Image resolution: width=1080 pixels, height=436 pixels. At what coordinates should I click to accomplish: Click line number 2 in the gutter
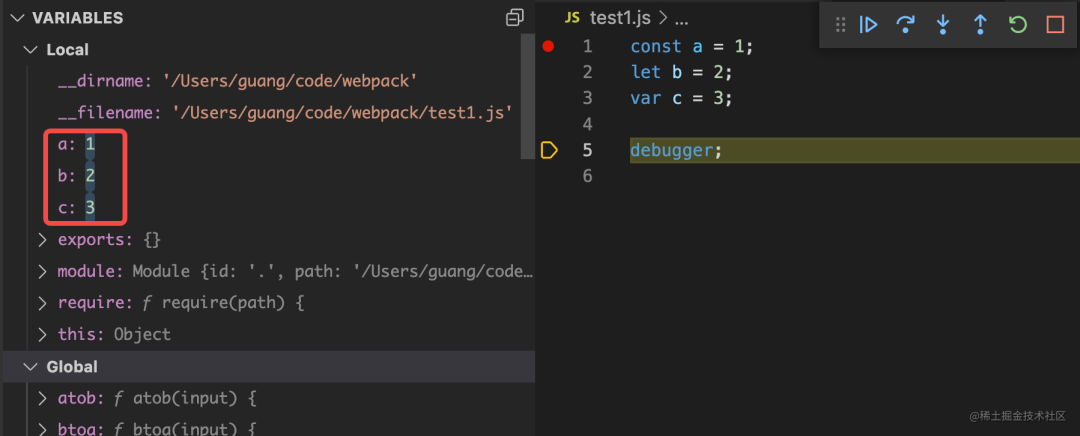(x=587, y=72)
